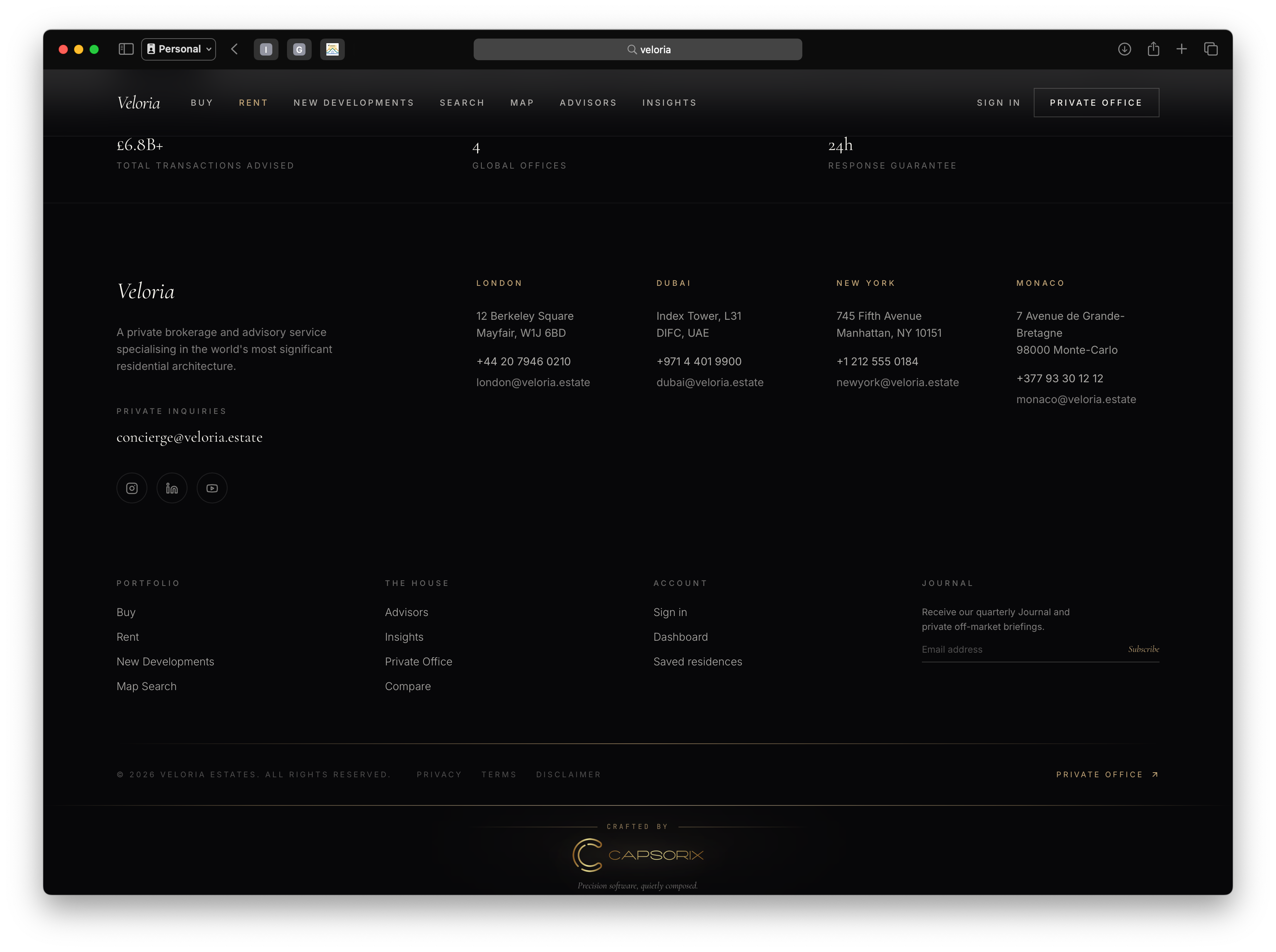Click Private Office arrow link in footer

1107,775
